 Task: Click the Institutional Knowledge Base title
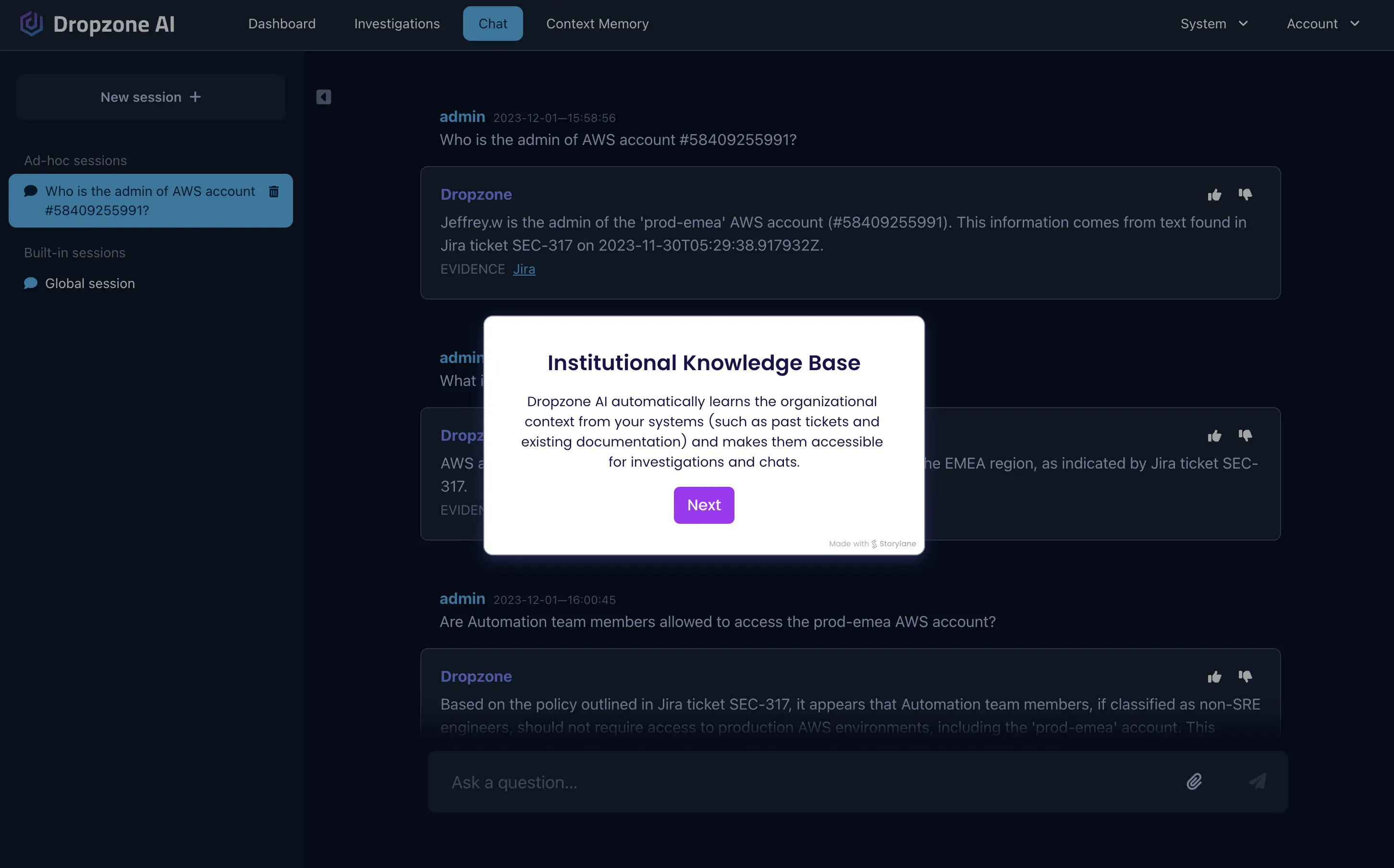(x=704, y=363)
